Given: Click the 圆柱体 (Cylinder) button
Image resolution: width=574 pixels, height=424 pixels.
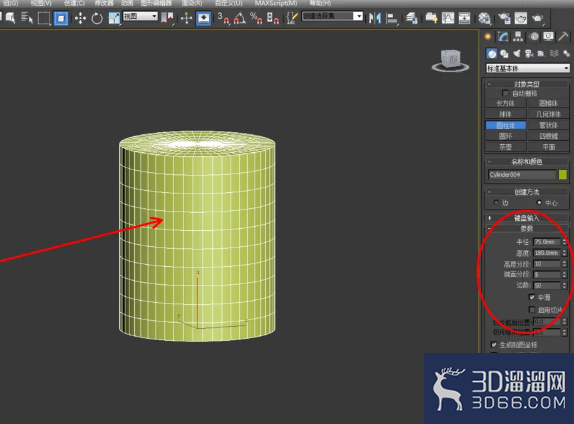Looking at the screenshot, I should tap(506, 125).
